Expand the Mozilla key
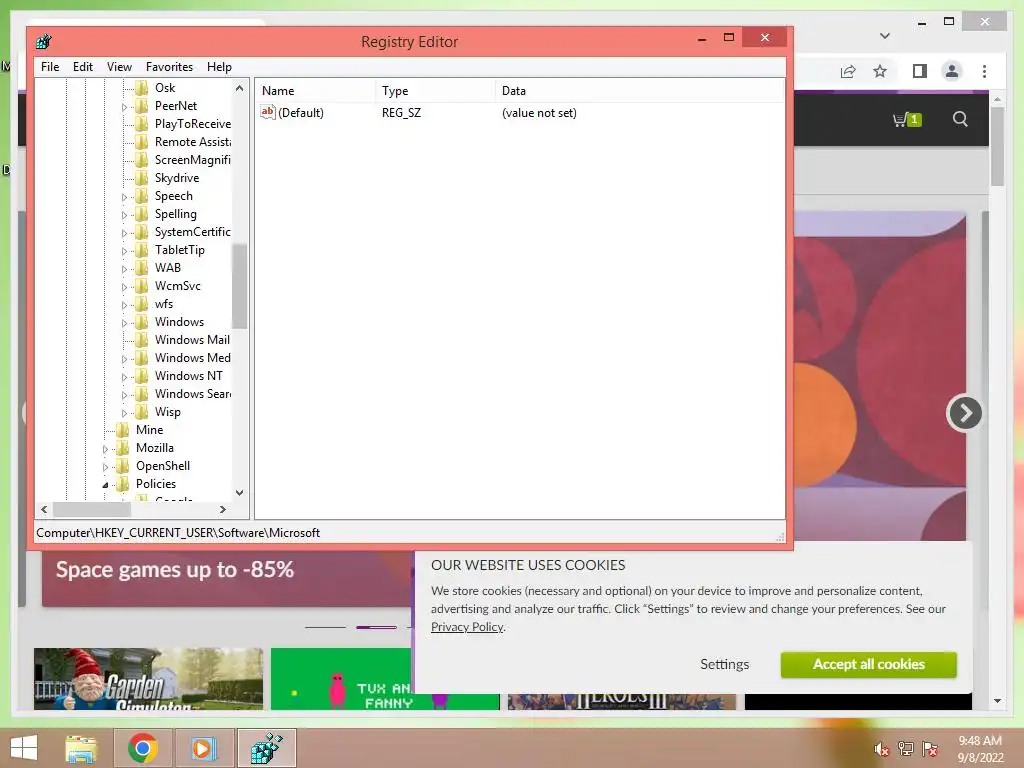The width and height of the screenshot is (1024, 768). (x=105, y=449)
